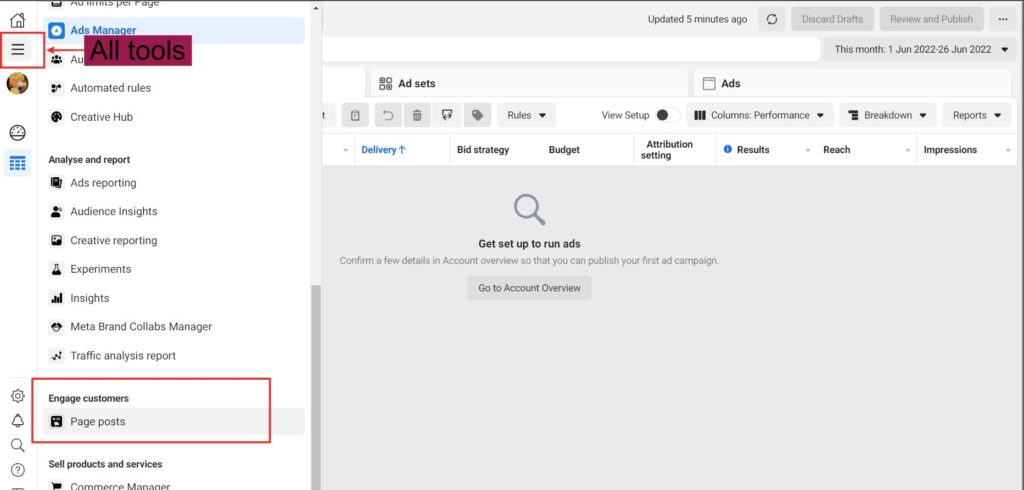1024x490 pixels.
Task: Click Traffic analysis report icon
Action: point(57,355)
